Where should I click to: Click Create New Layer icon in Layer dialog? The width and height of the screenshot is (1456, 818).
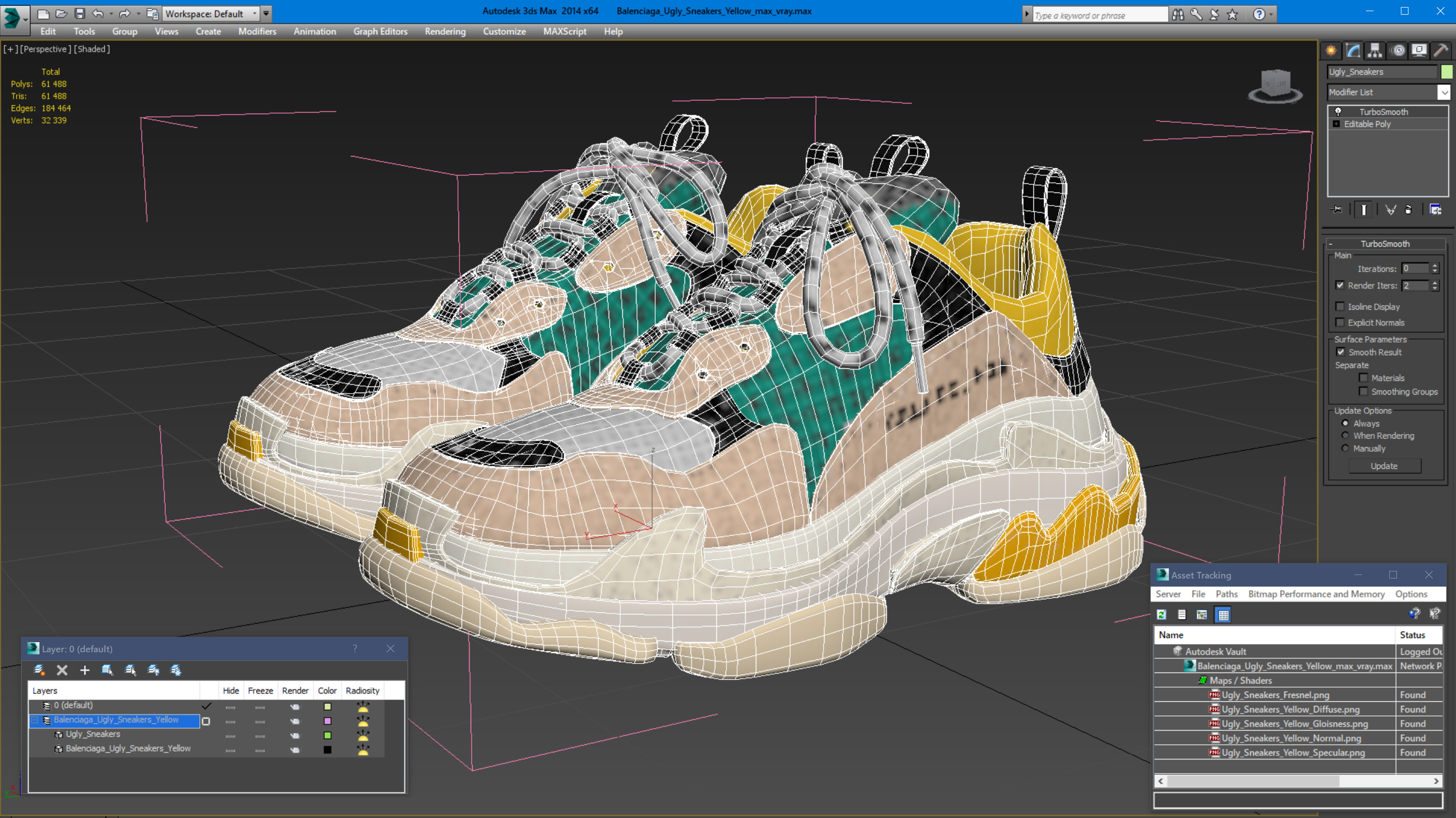pyautogui.click(x=39, y=670)
